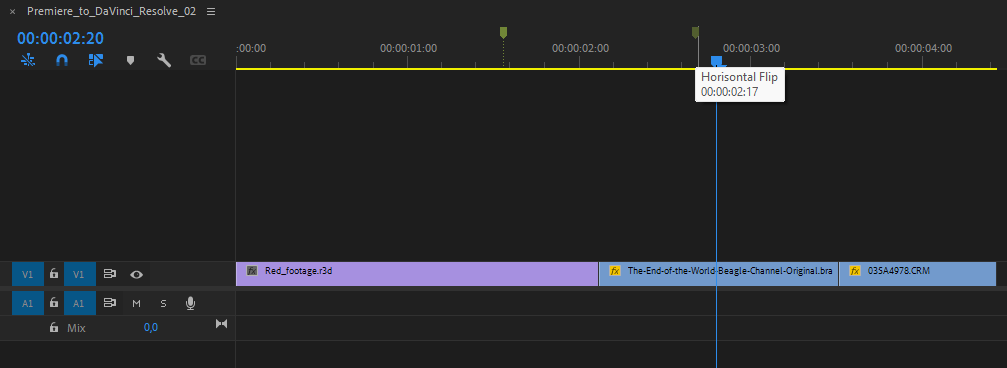Click ruler at 00:00:03:00 label
1007x368 pixels.
click(751, 48)
